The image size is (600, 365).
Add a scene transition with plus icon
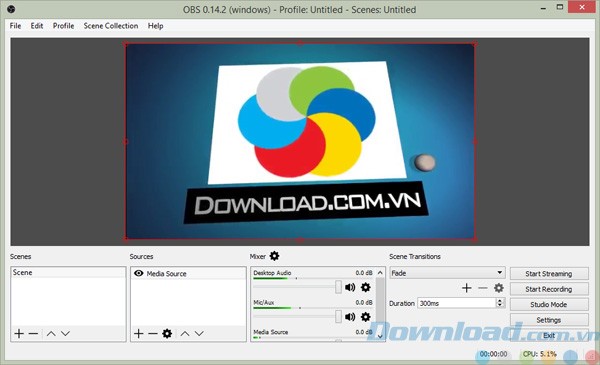point(466,288)
